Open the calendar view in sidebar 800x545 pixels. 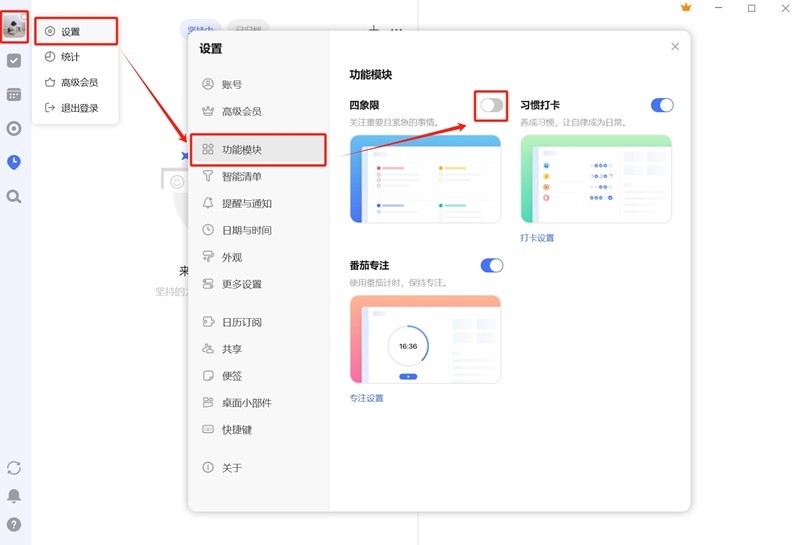pos(14,94)
